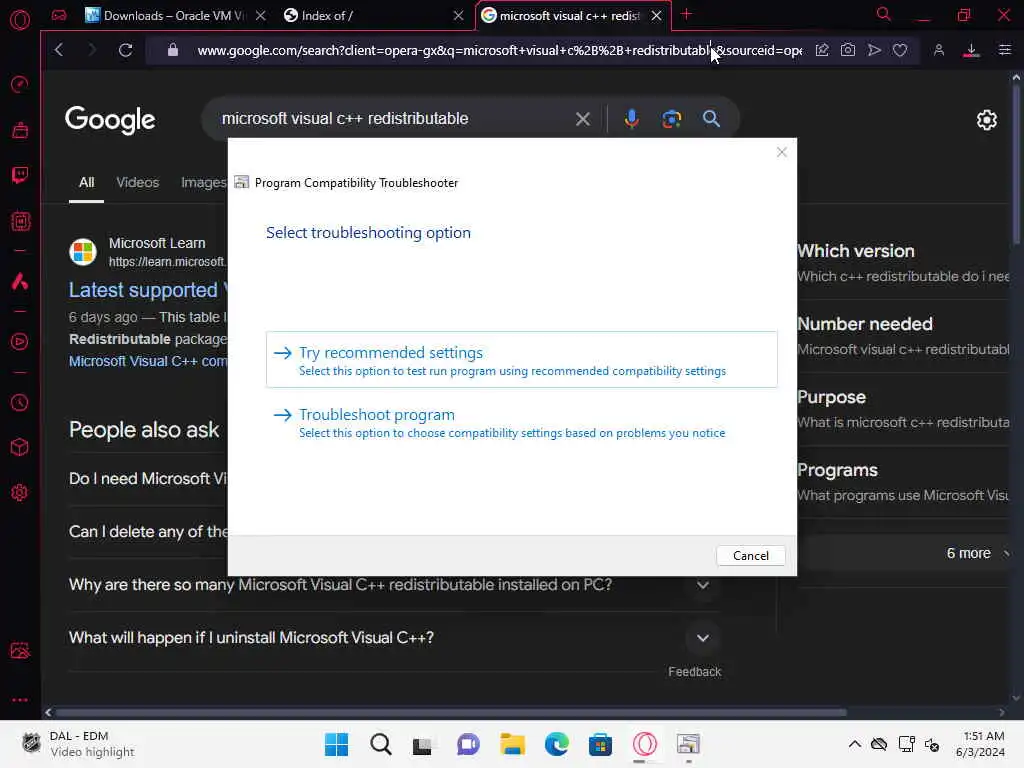
Task: Open 'Number needed' related topic
Action: tap(903, 336)
